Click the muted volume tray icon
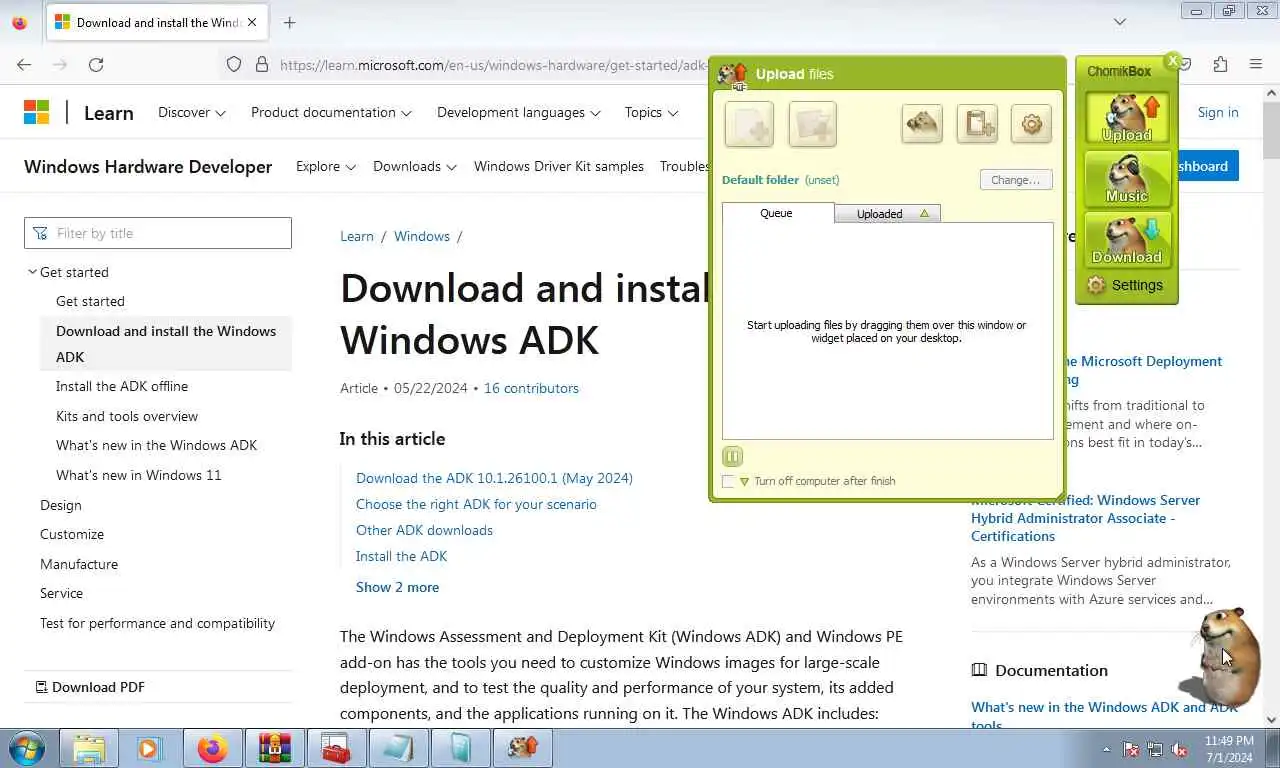Screen dimensions: 1280x768 (1179, 749)
